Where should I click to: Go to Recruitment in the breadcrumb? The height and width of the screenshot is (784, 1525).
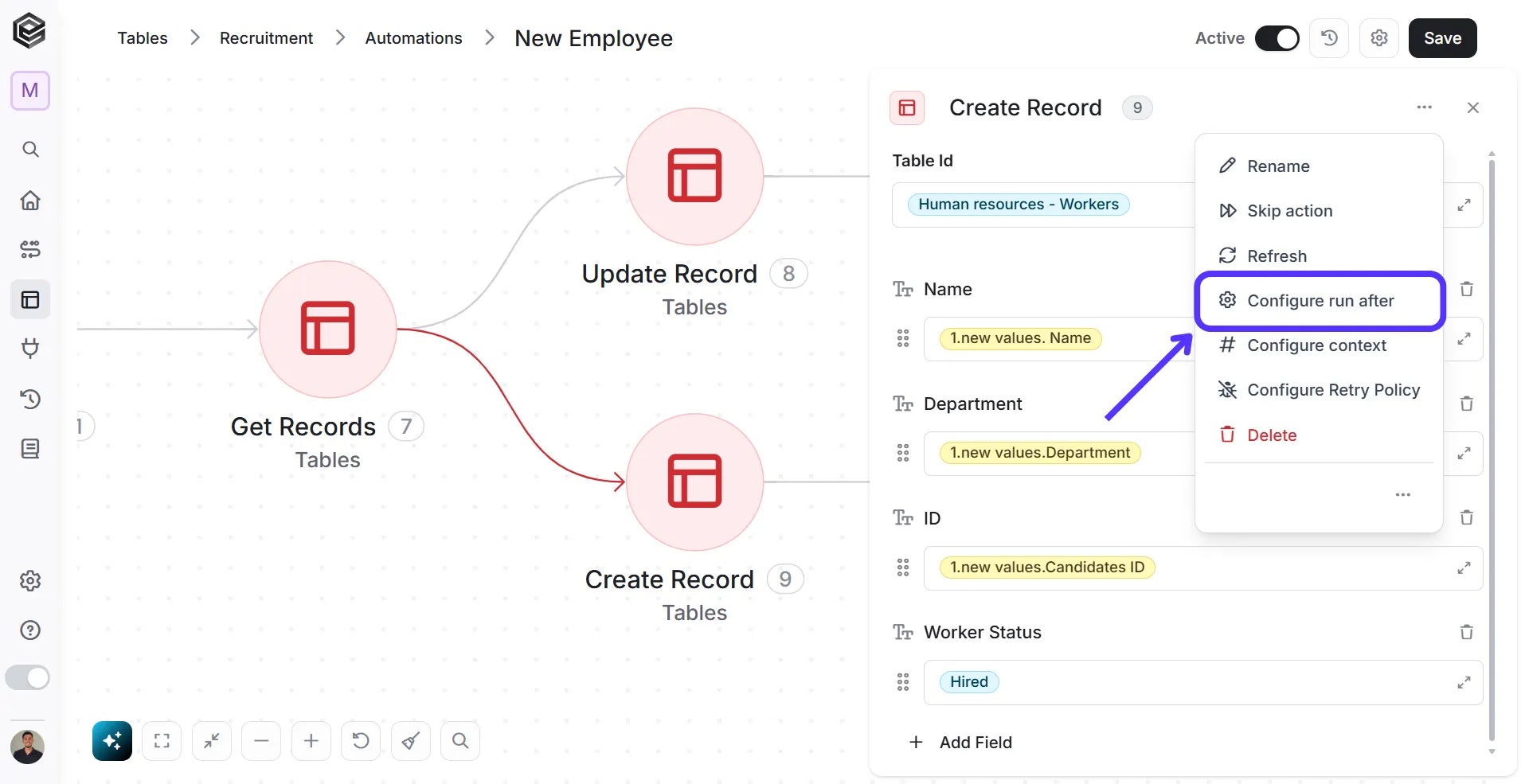(x=266, y=38)
